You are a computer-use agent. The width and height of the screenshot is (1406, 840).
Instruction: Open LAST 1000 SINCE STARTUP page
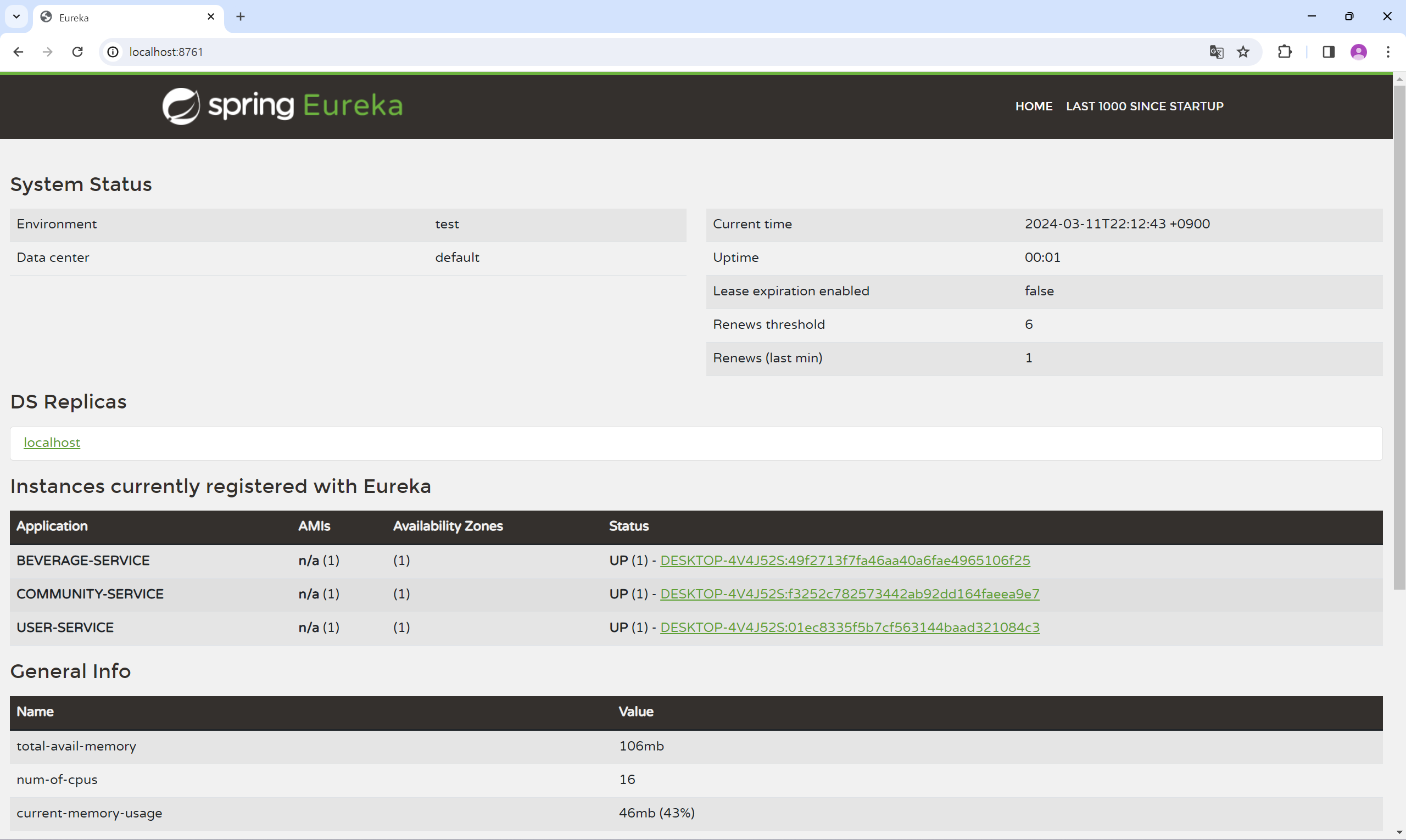pyautogui.click(x=1145, y=107)
